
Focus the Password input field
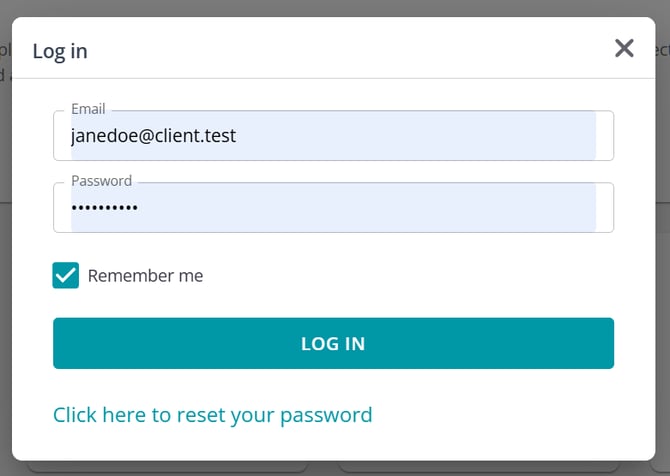(x=333, y=208)
